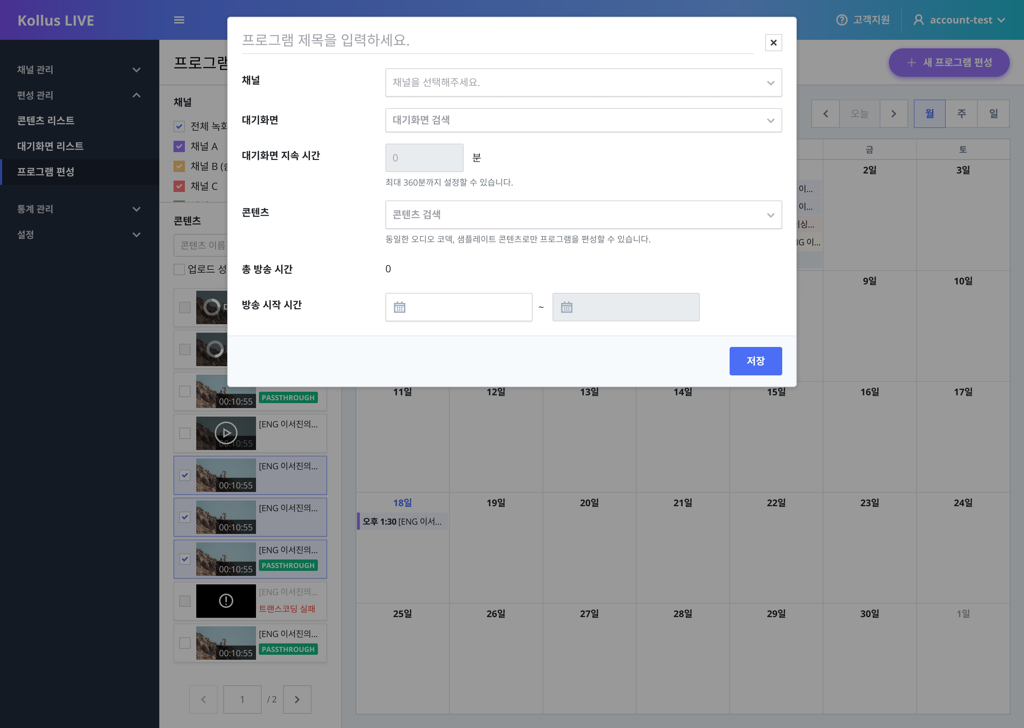Click calendar icon in broadcast start time field
This screenshot has width=1024, height=728.
[400, 307]
